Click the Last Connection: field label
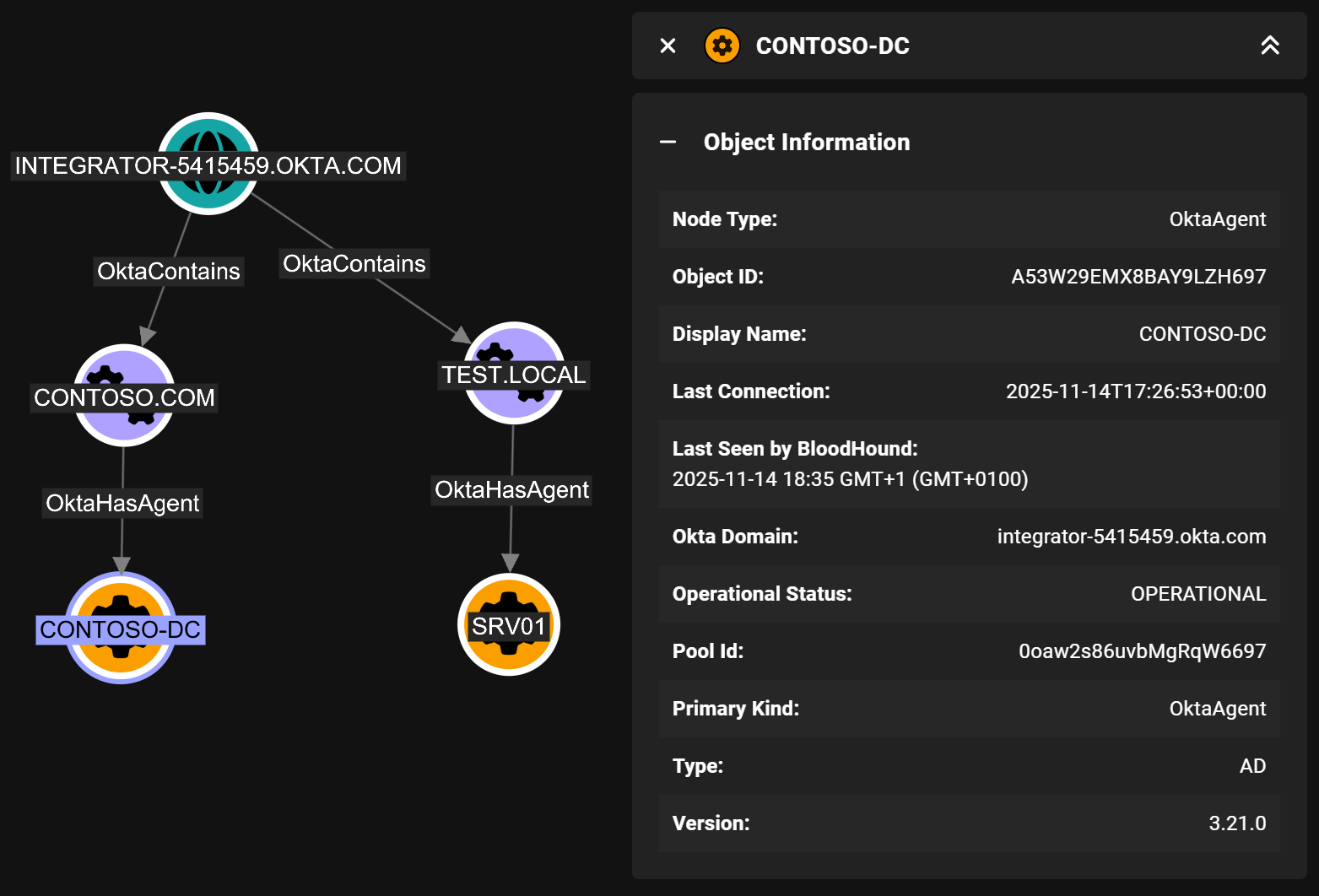Viewport: 1319px width, 896px height. tap(751, 391)
